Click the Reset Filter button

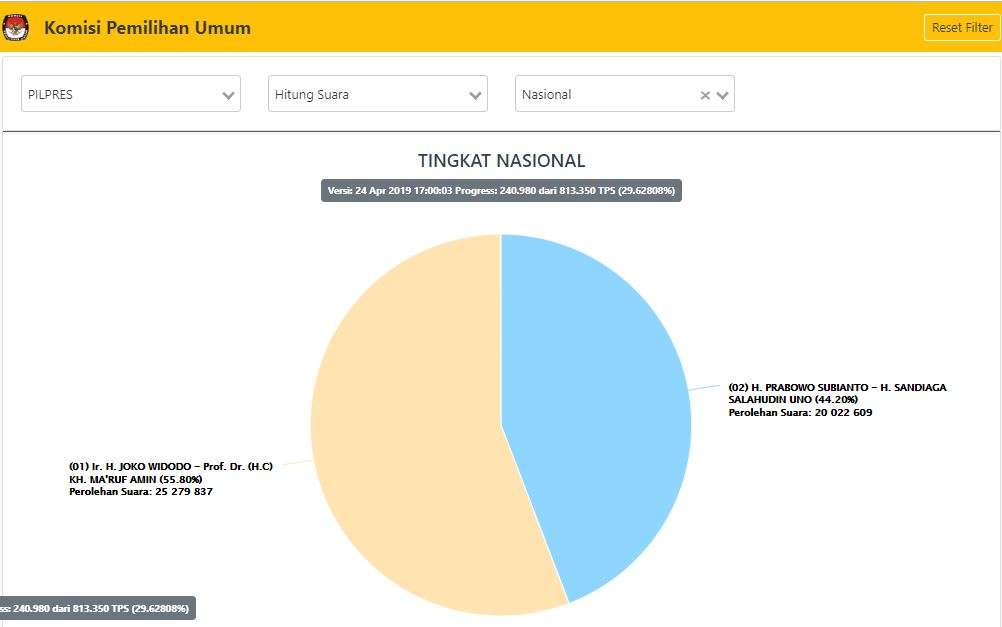[x=962, y=27]
